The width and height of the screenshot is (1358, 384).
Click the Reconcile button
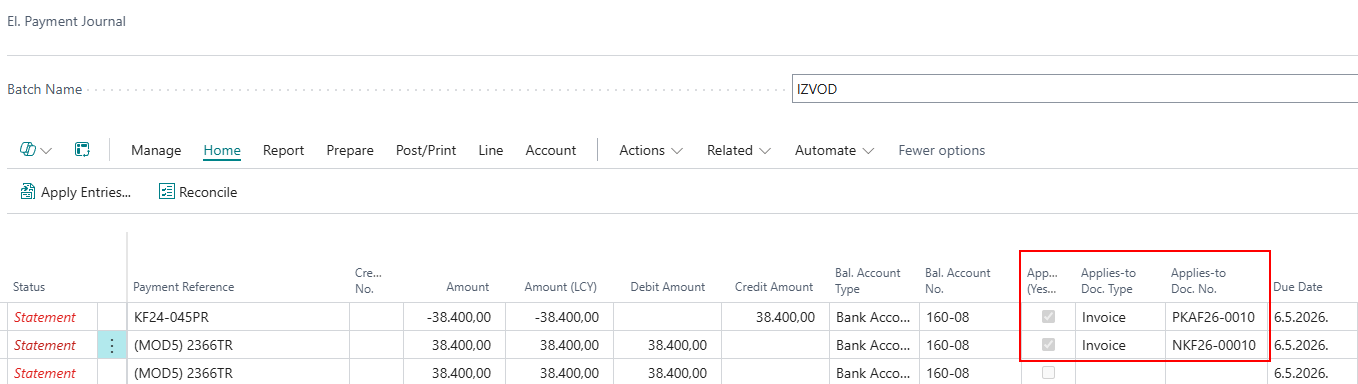[x=198, y=192]
